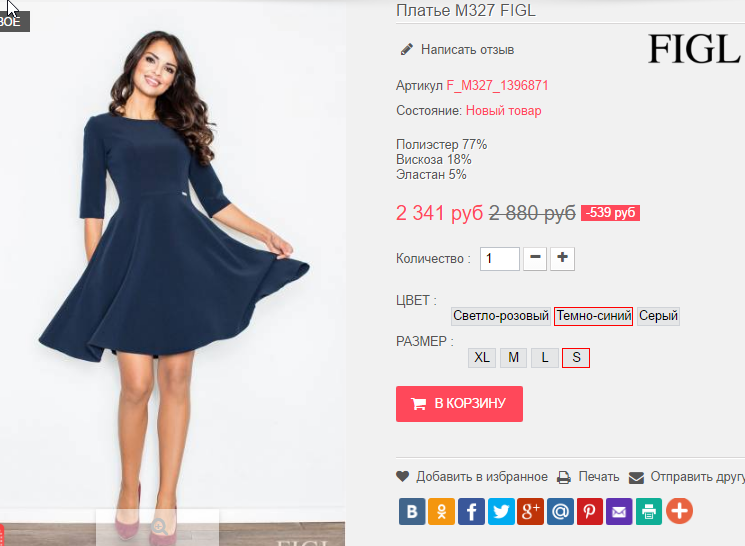
Task: Decrease quantity with the minus button
Action: coord(535,259)
